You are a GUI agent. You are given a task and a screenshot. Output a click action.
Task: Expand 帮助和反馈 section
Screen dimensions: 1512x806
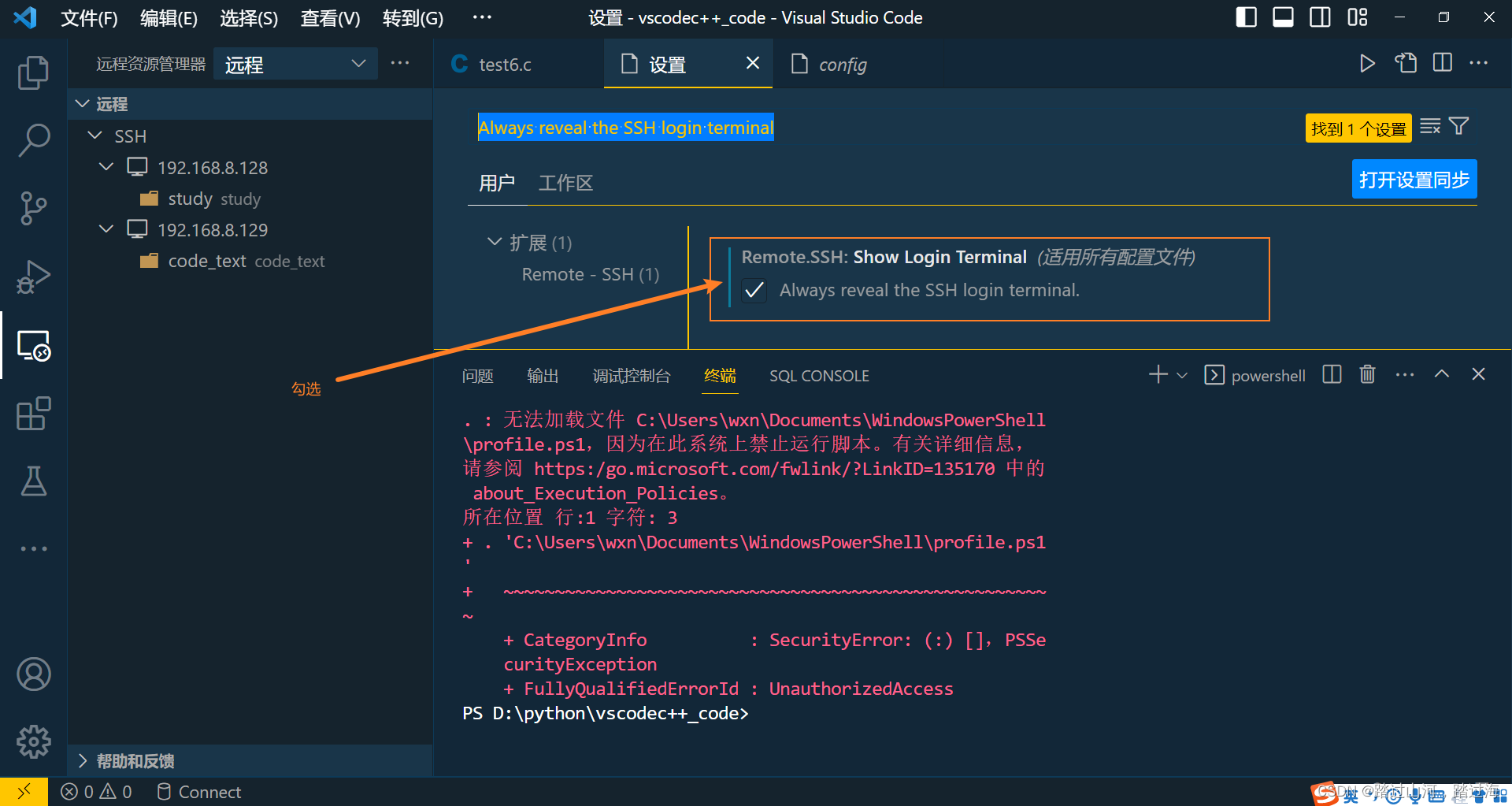[250, 761]
